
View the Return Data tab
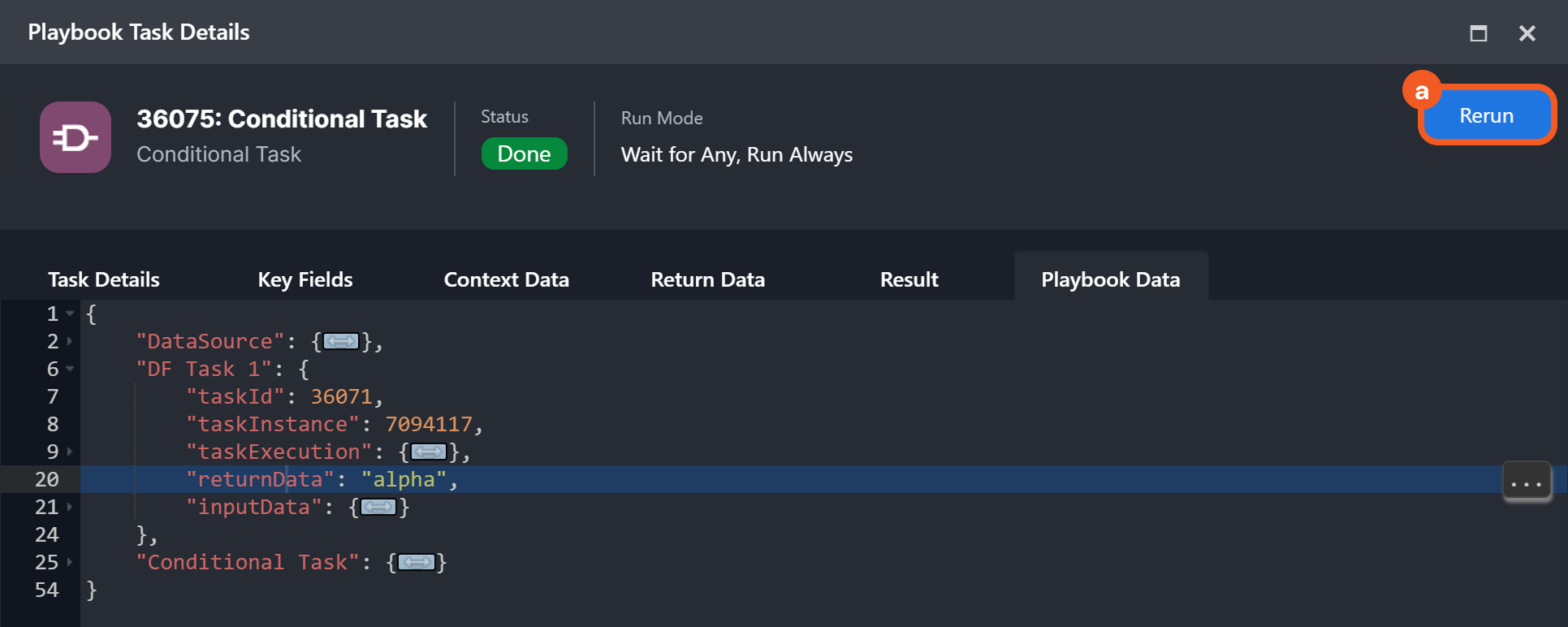pyautogui.click(x=707, y=279)
